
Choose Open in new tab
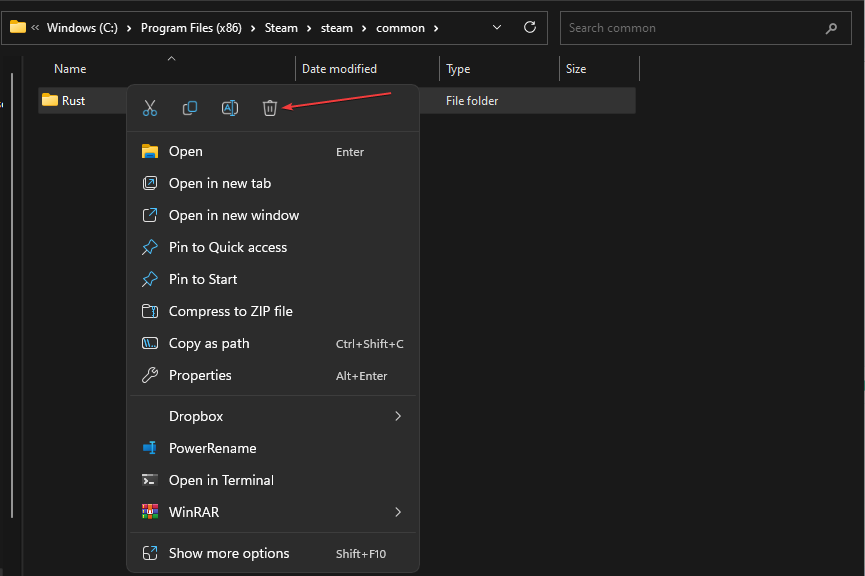tap(220, 183)
